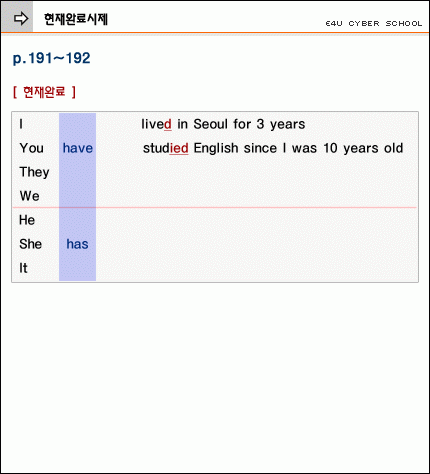Click the arrow icon in header
The width and height of the screenshot is (430, 474).
click(21, 19)
